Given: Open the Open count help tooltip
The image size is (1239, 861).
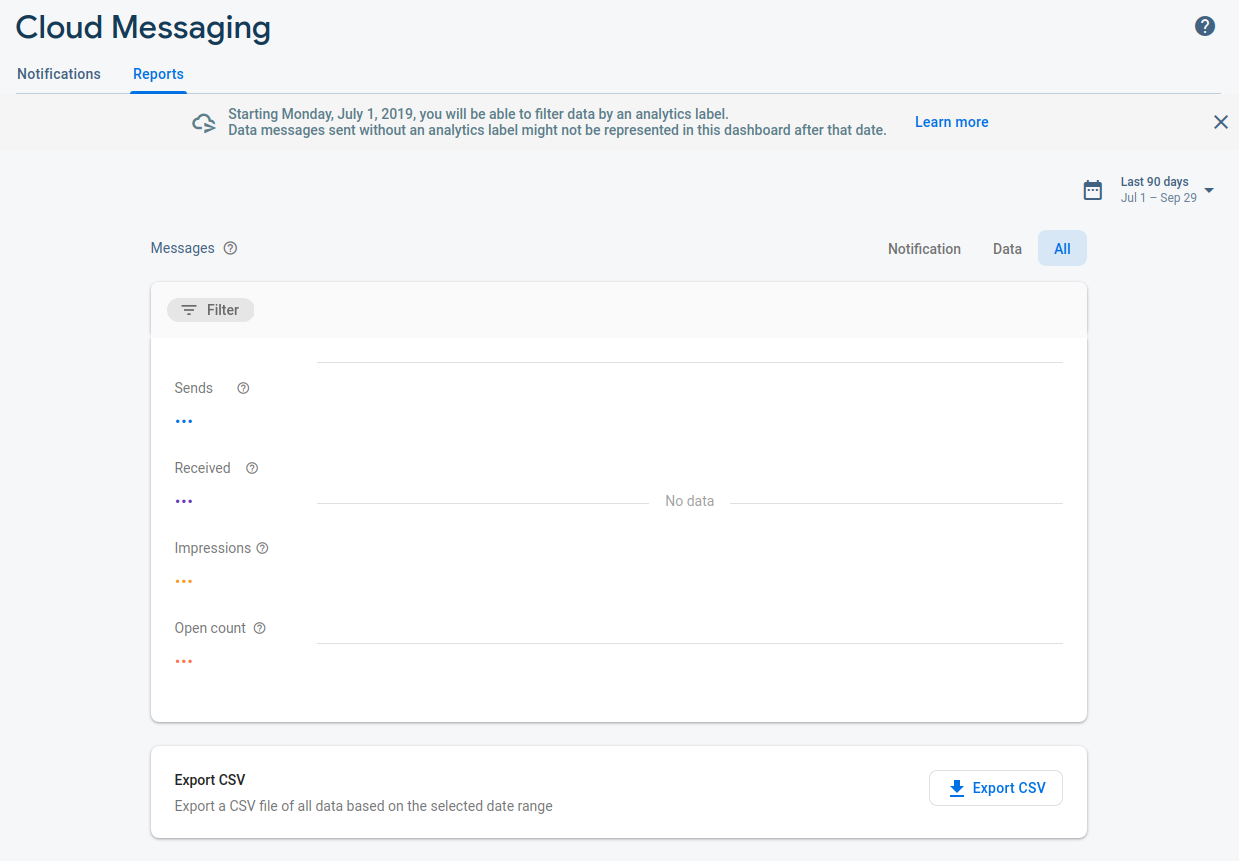Looking at the screenshot, I should point(259,627).
